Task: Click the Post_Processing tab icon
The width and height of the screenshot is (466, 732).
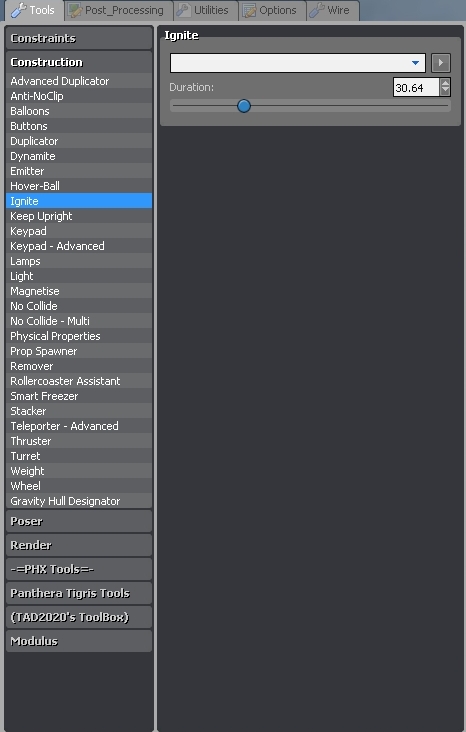Action: [x=75, y=10]
